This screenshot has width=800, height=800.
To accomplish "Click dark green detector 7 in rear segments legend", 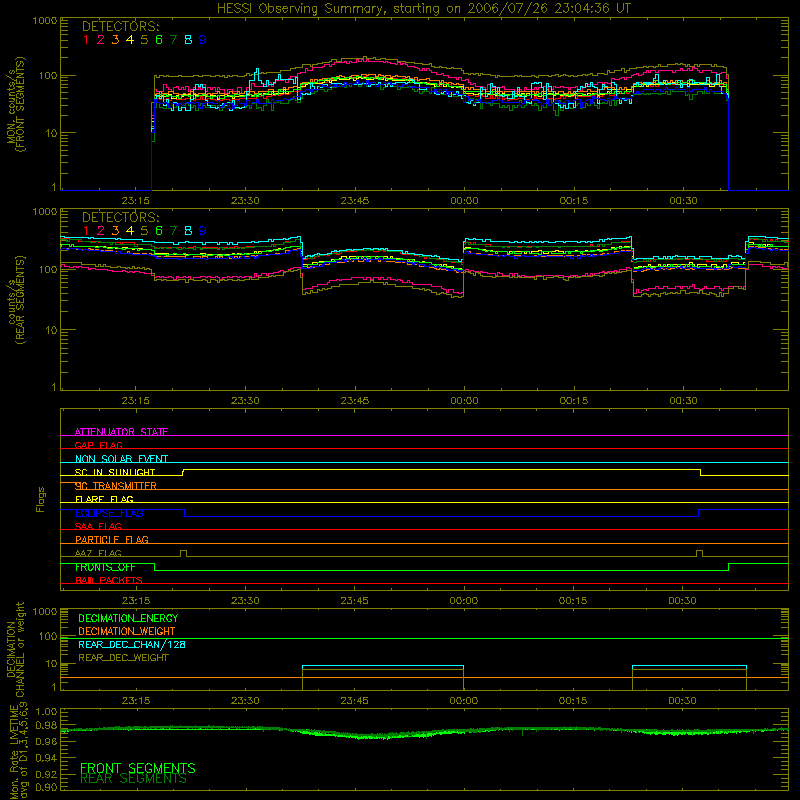I will click(x=173, y=231).
